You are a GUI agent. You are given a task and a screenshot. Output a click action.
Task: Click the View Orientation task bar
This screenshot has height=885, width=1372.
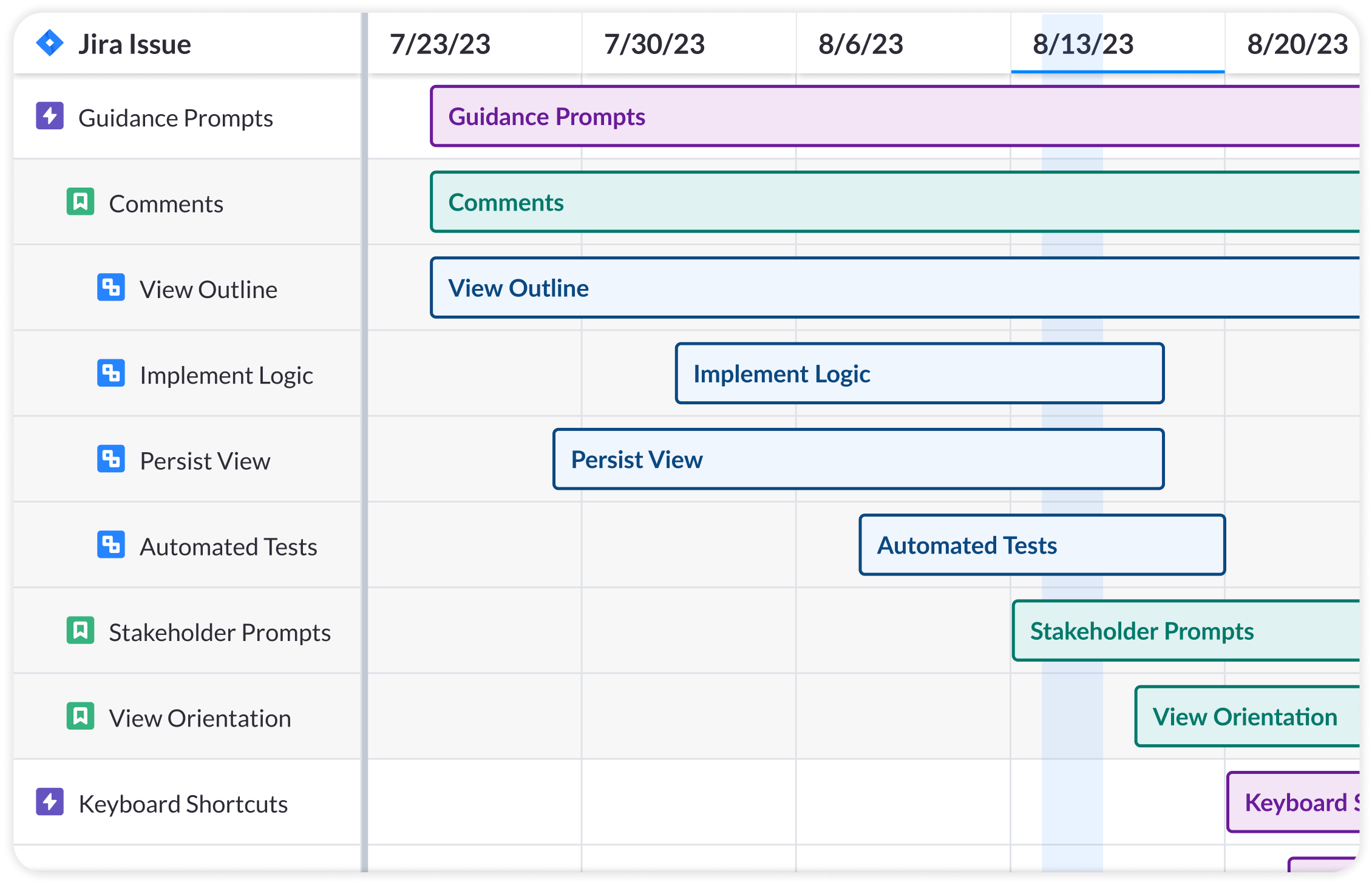coord(1251,717)
